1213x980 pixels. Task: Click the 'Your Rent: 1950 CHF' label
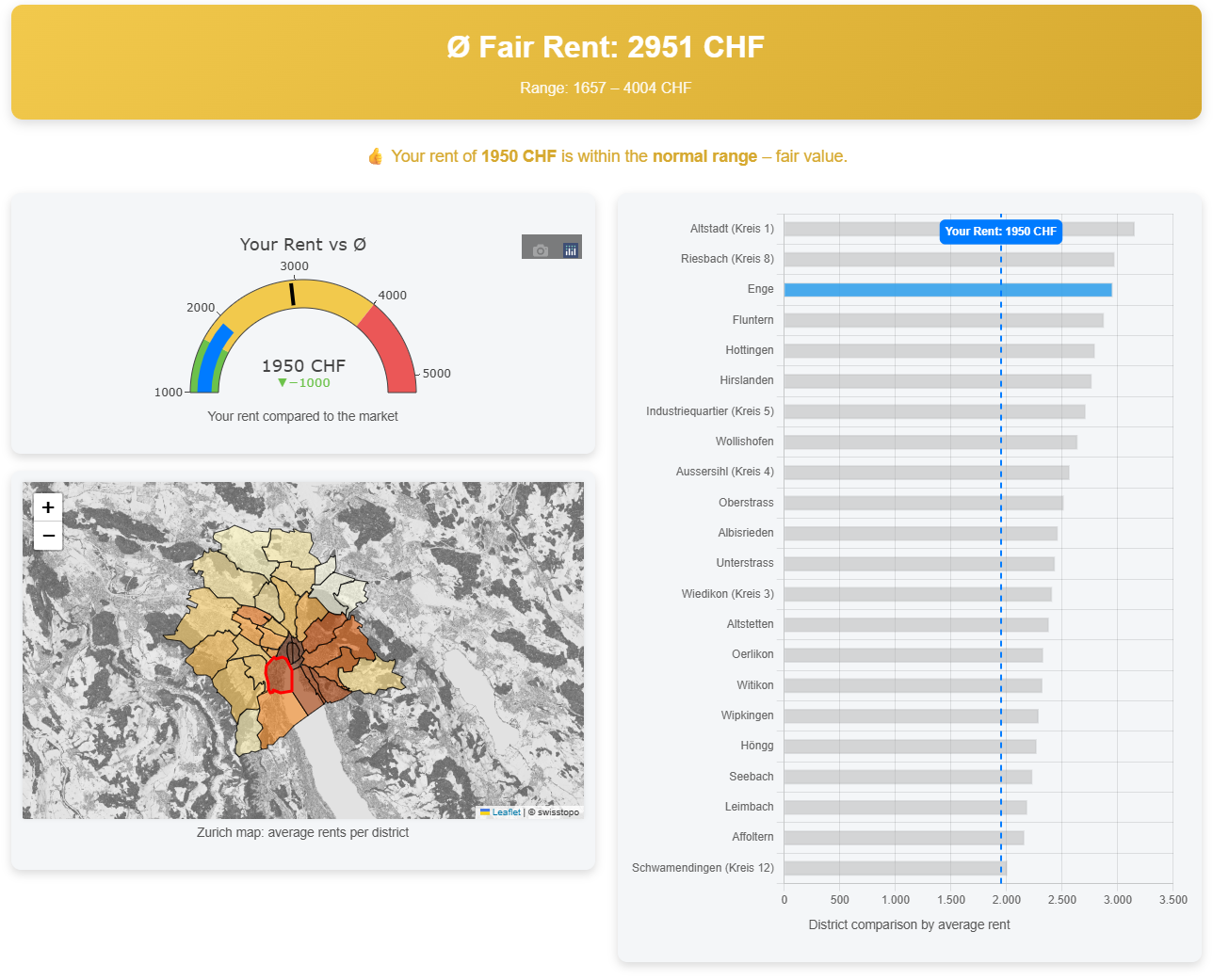pyautogui.click(x=1000, y=232)
